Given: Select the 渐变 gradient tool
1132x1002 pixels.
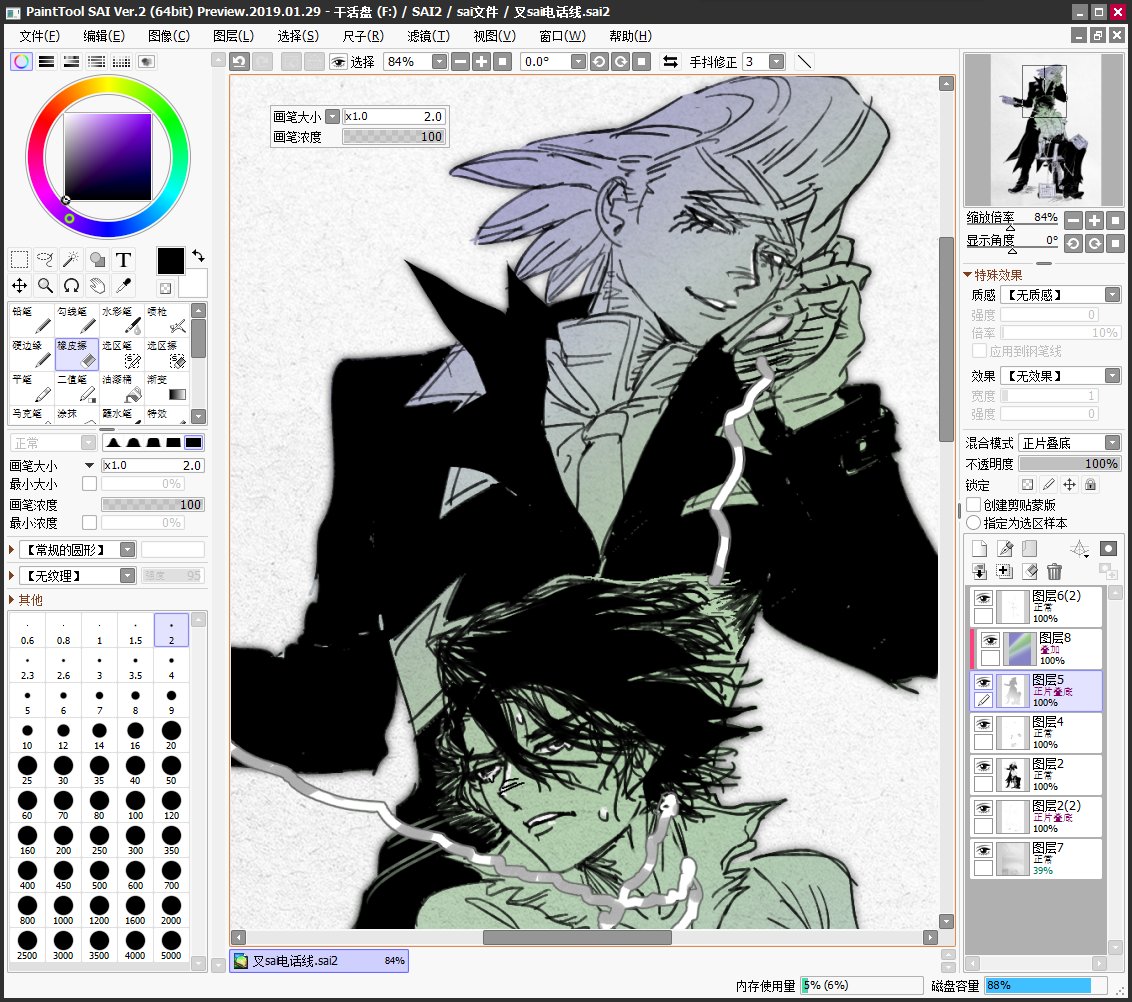Looking at the screenshot, I should pyautogui.click(x=167, y=388).
